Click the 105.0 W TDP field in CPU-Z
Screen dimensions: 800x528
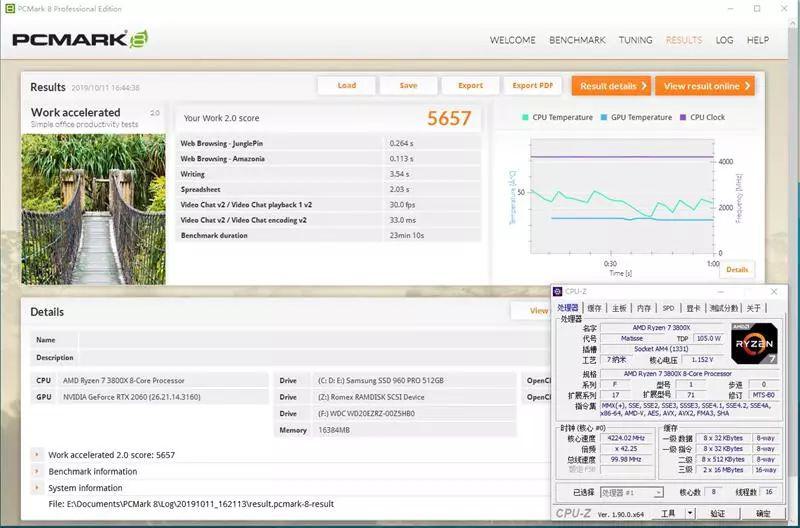pos(709,338)
